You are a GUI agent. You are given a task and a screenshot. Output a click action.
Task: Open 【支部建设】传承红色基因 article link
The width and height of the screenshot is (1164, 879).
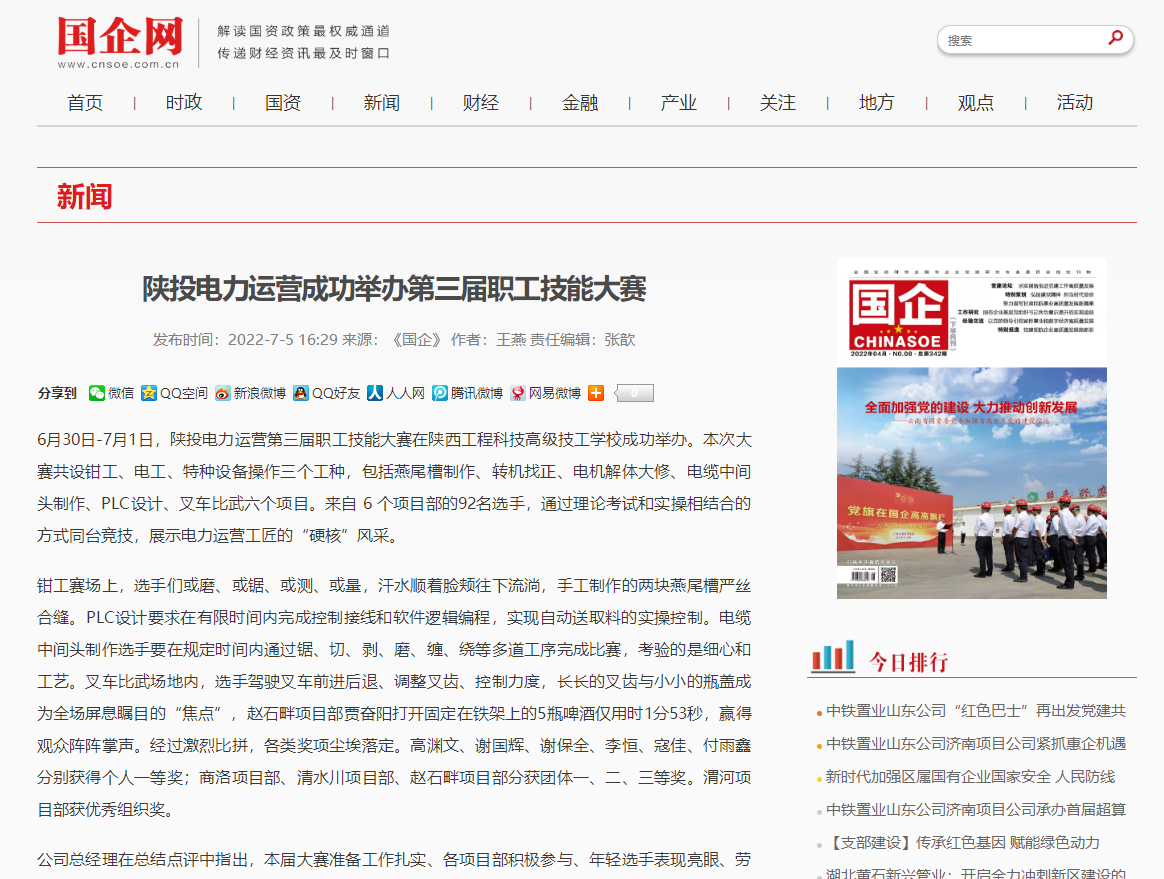click(964, 843)
